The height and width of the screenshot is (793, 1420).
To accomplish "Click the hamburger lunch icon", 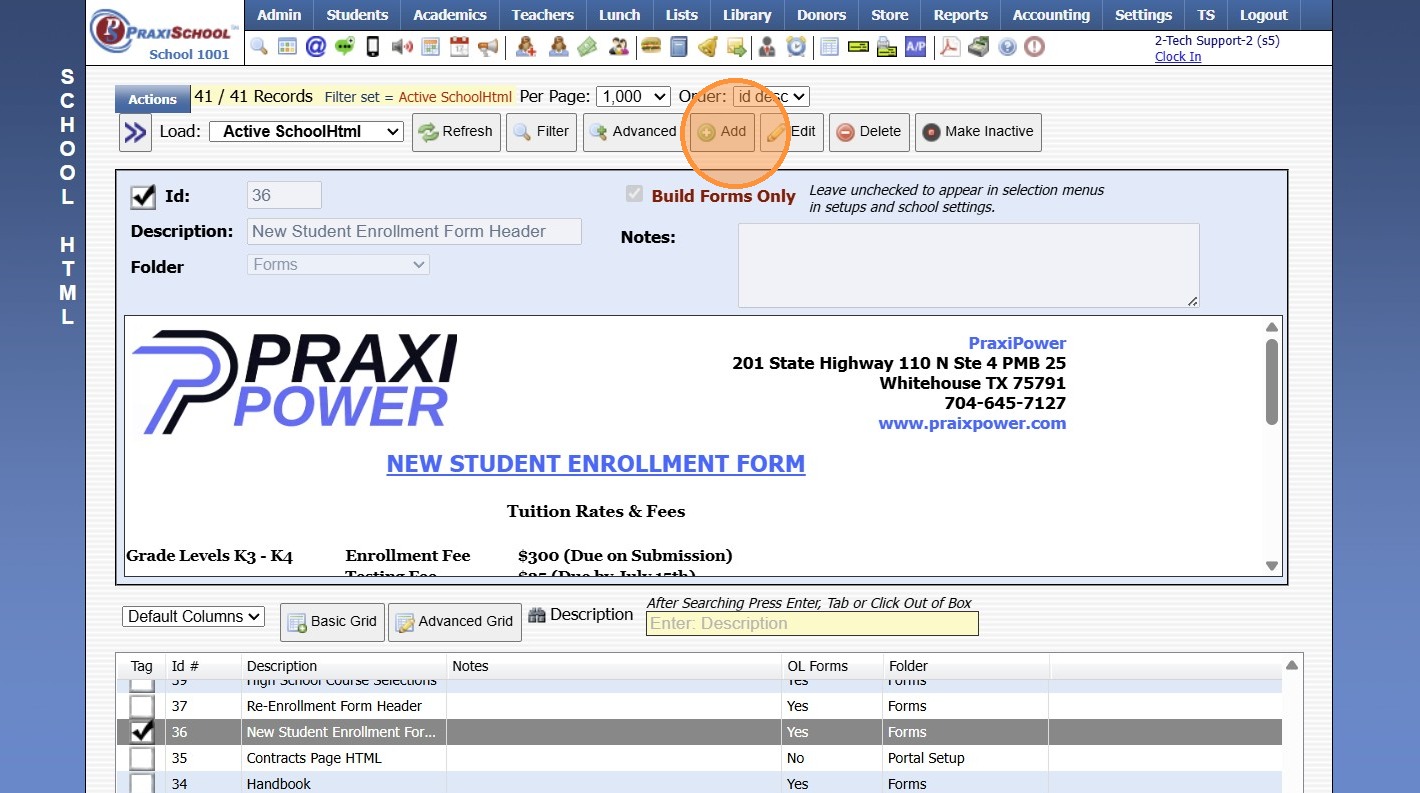I will [x=651, y=46].
